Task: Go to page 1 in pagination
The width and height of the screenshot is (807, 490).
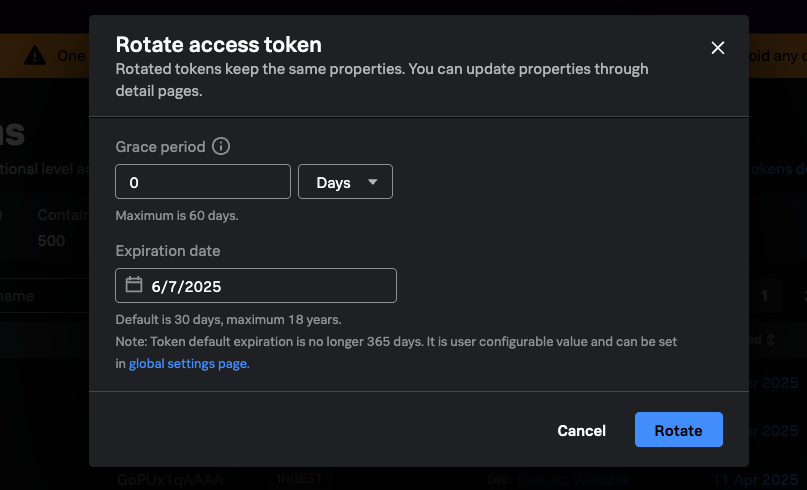Action: pos(764,296)
